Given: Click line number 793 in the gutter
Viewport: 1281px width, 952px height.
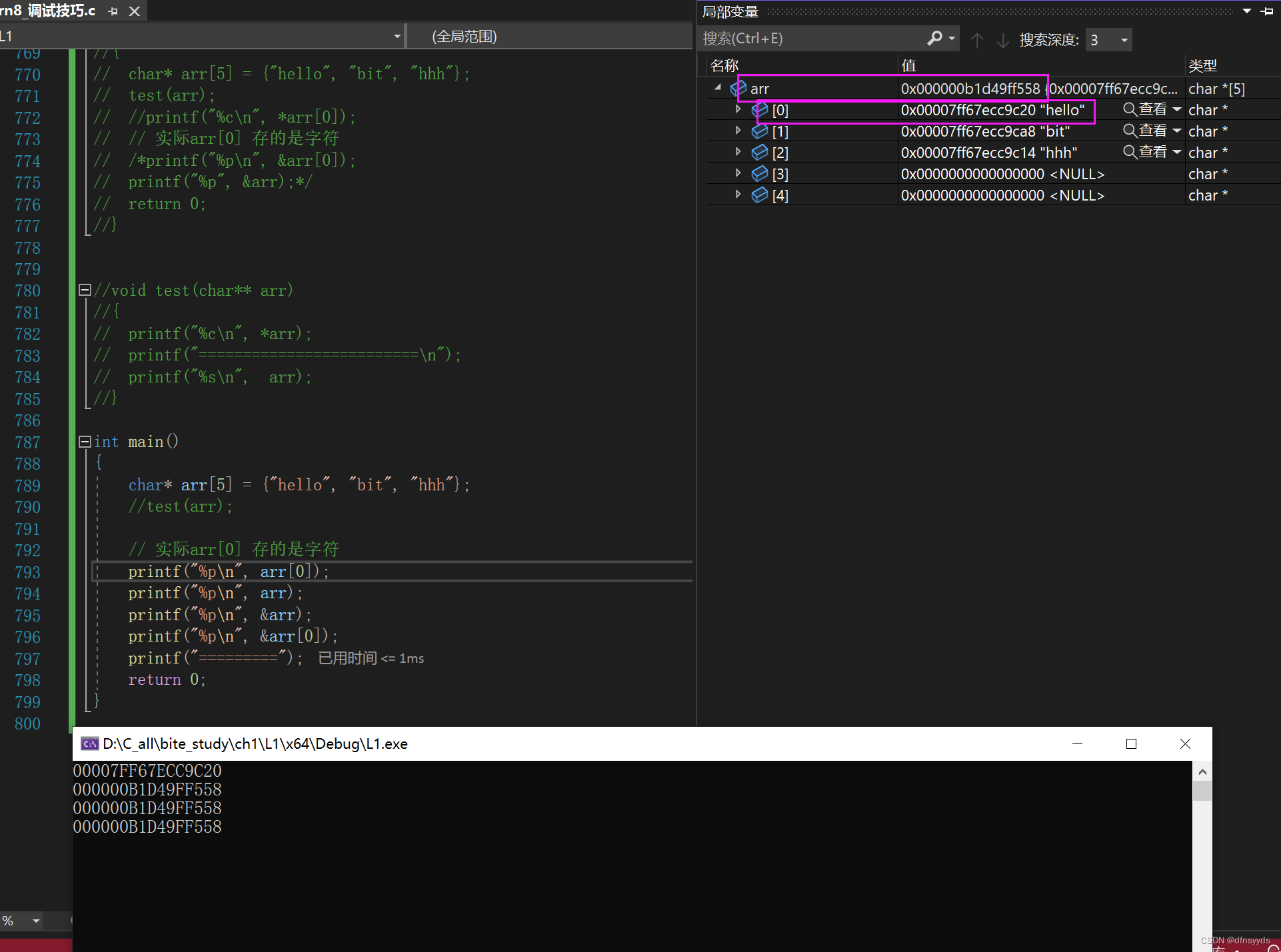Looking at the screenshot, I should [27, 572].
